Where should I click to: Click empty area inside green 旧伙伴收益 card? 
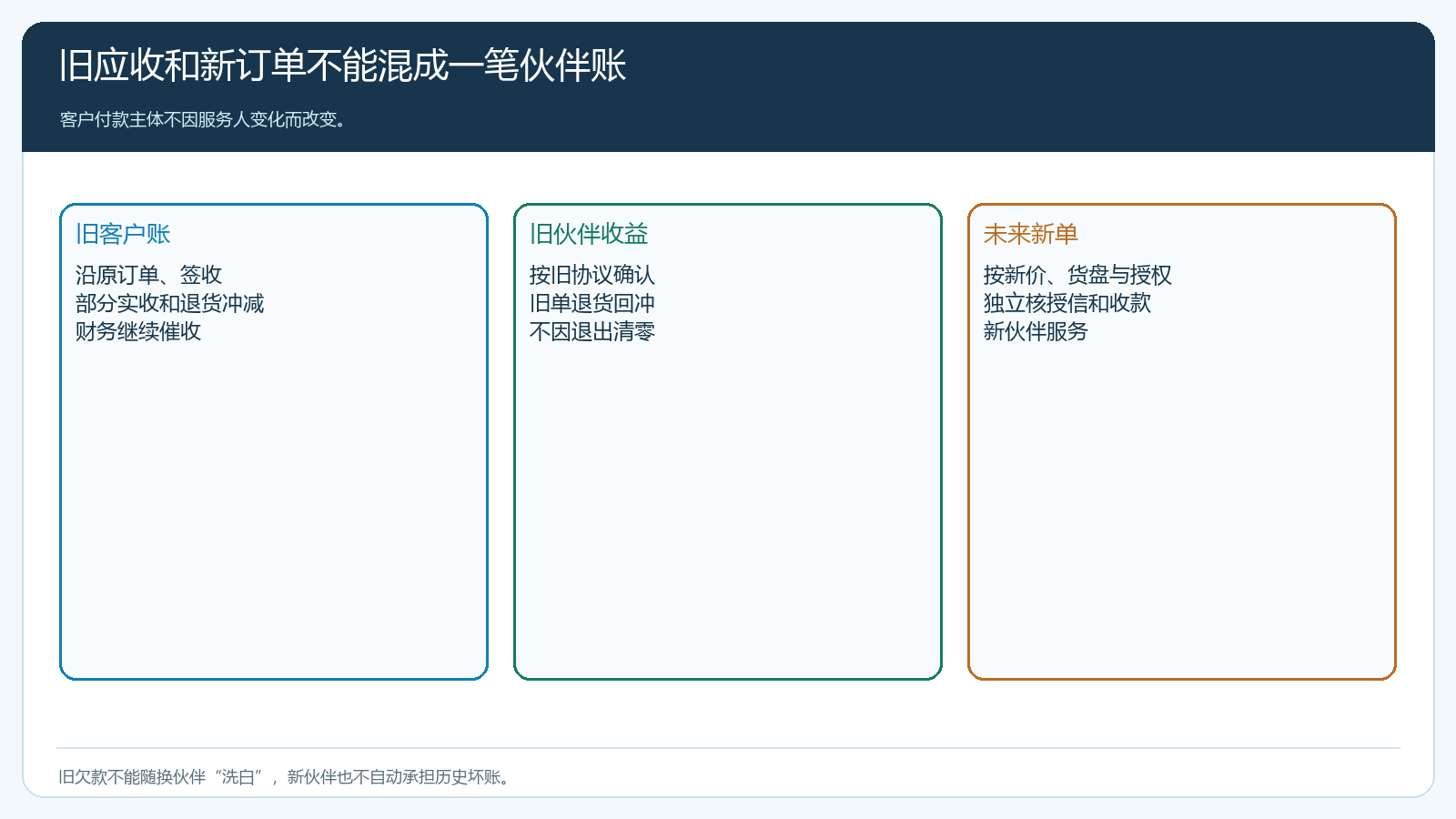pyautogui.click(x=728, y=510)
